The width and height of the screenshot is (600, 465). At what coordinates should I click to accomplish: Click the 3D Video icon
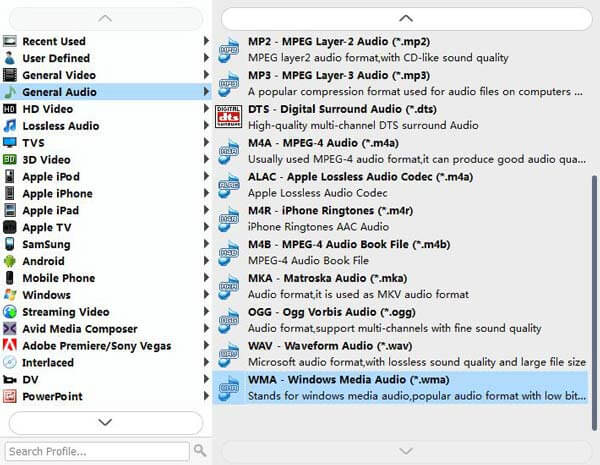click(10, 159)
